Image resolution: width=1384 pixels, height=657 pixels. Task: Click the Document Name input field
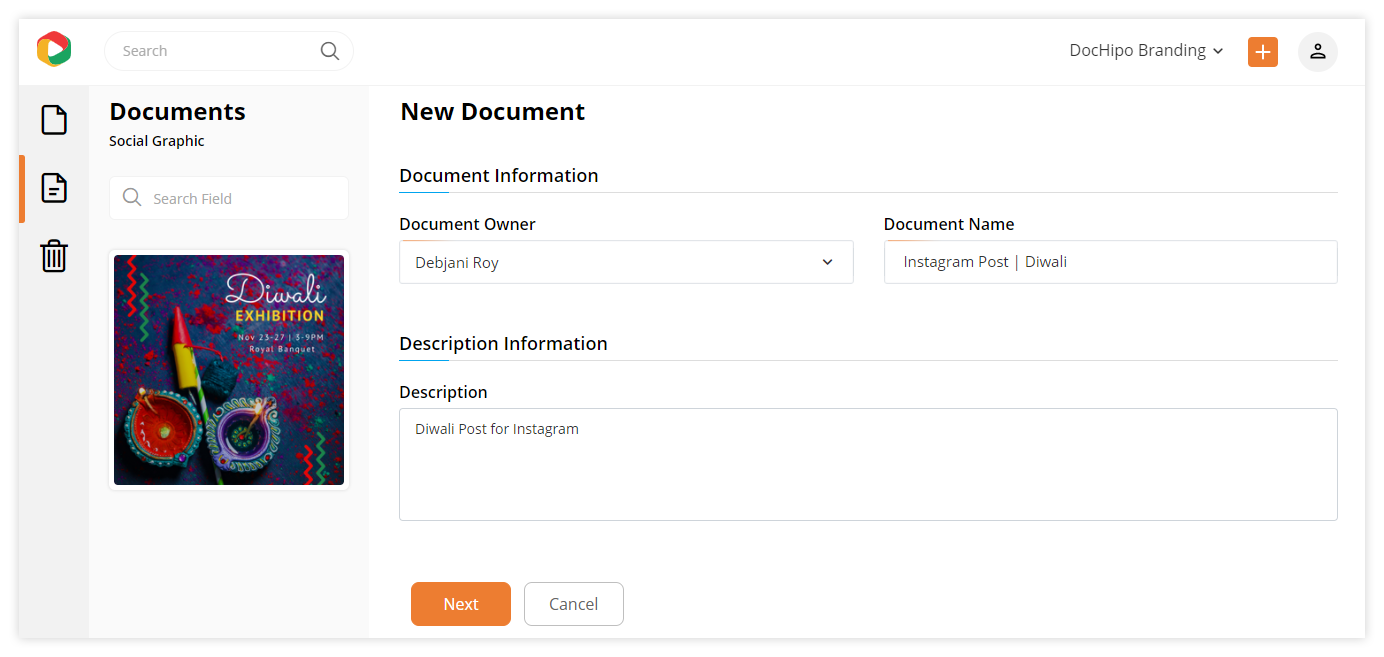(1111, 262)
